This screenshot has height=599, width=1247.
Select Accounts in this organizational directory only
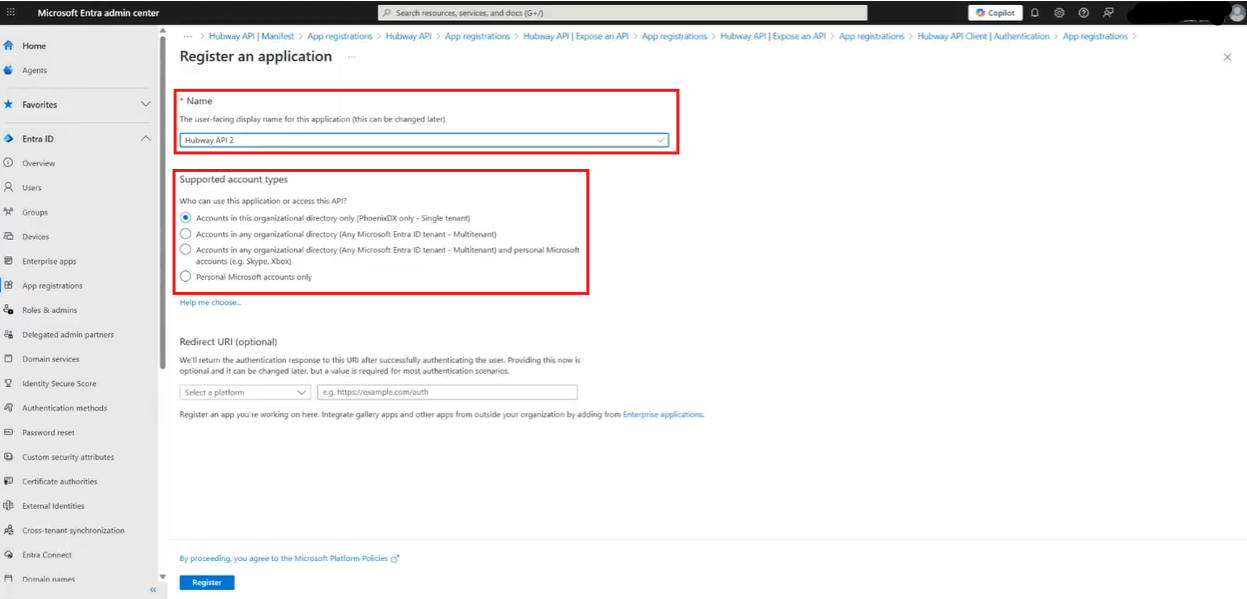click(185, 217)
